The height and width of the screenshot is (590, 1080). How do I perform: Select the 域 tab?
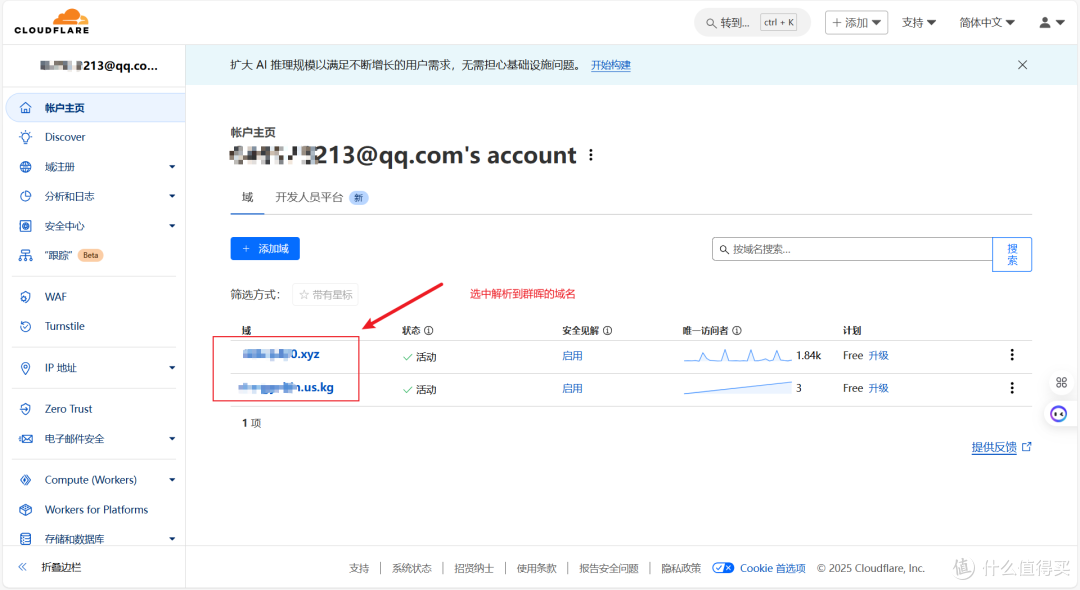tap(247, 198)
